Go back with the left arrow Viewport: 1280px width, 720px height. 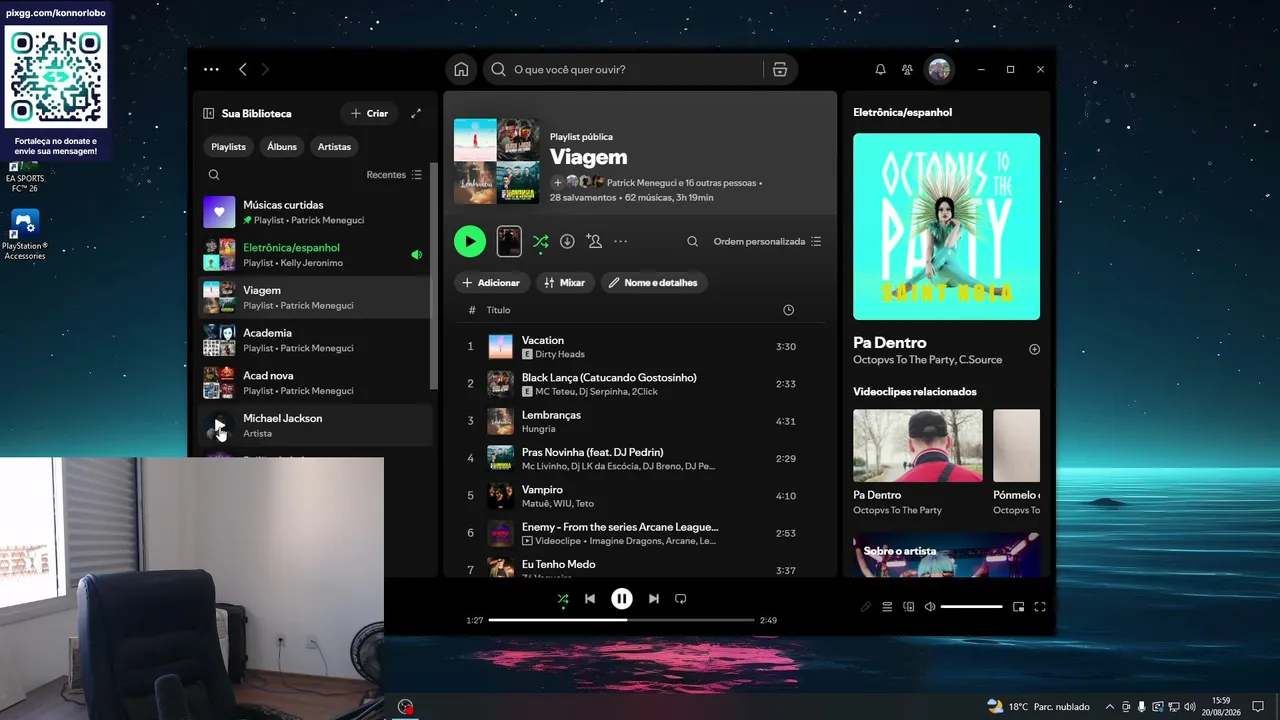(x=243, y=69)
